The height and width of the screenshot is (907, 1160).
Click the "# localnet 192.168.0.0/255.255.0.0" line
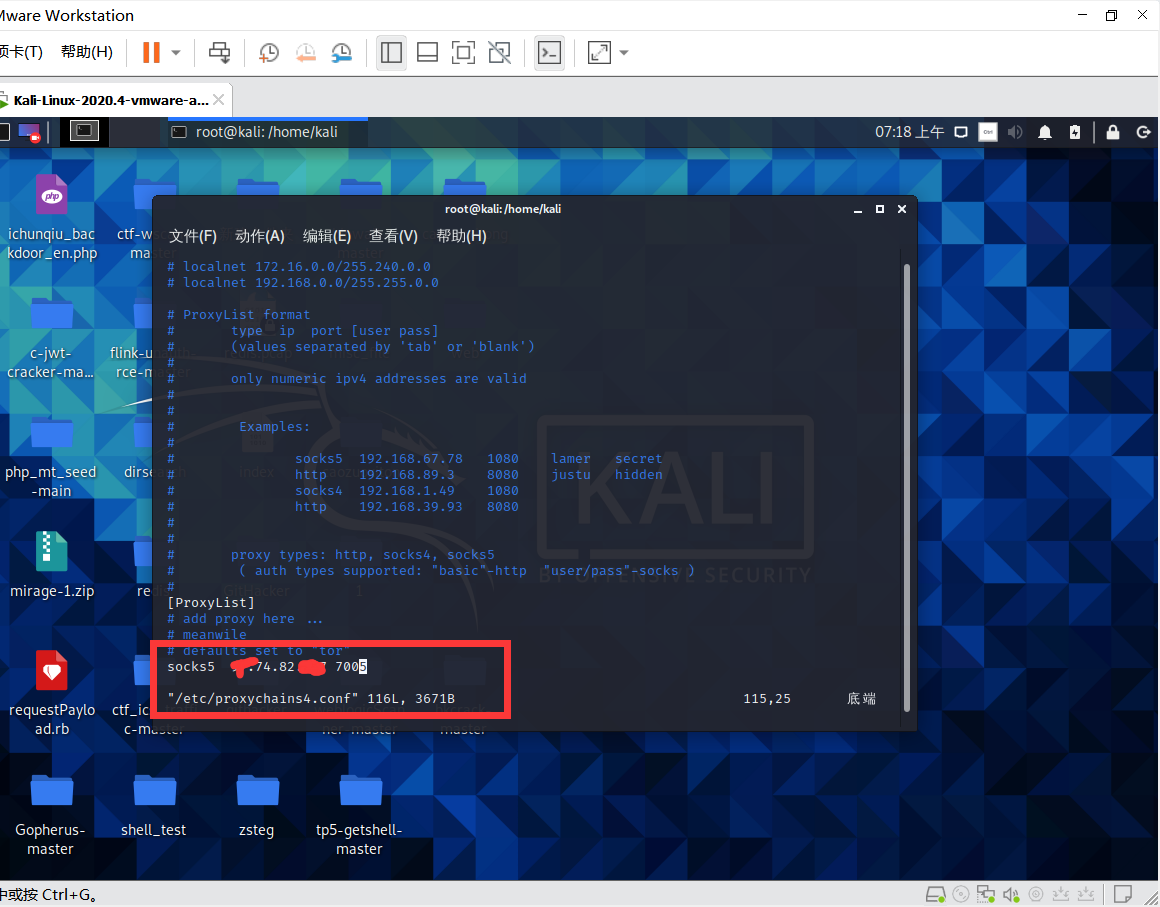[x=303, y=283]
